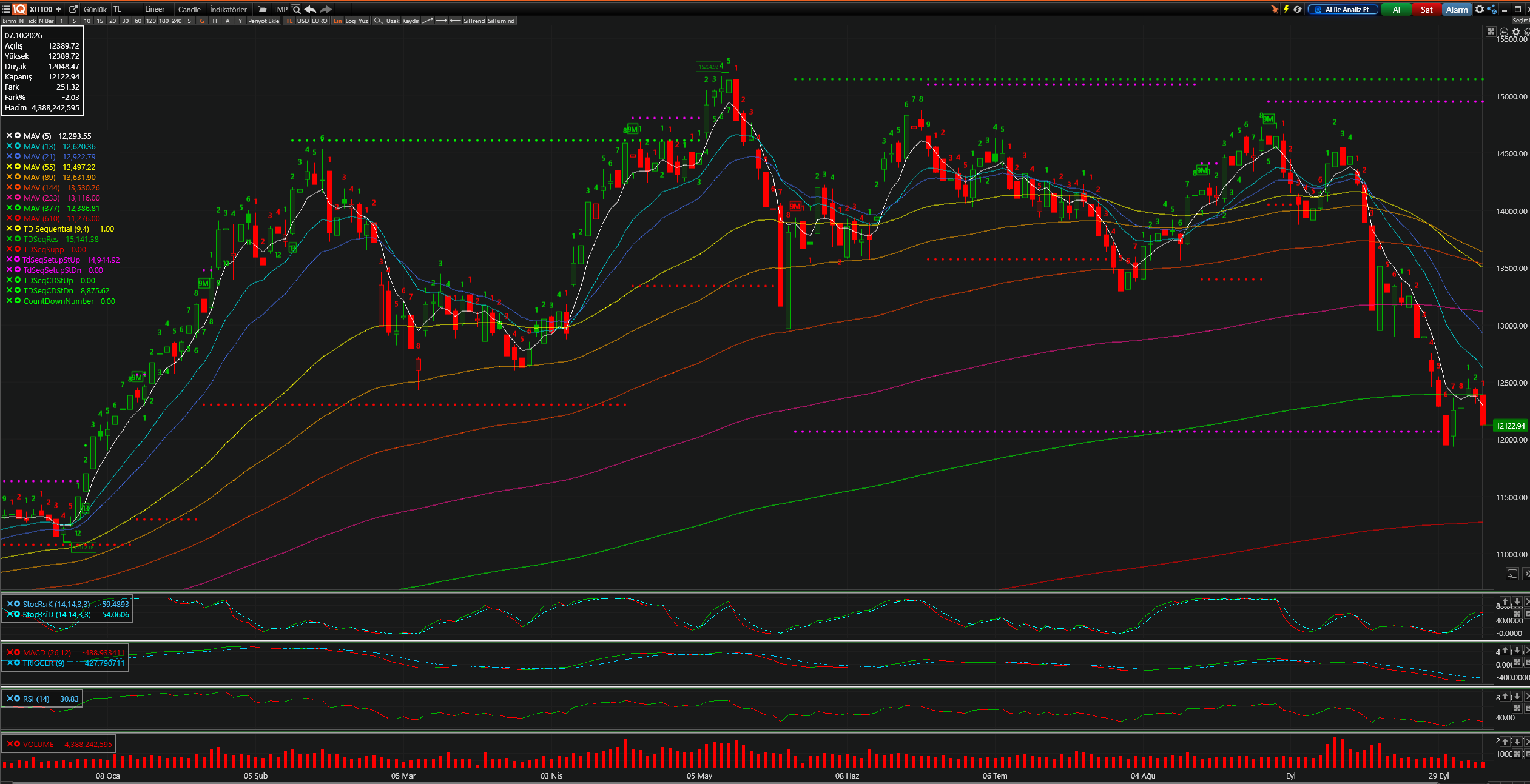
Task: Click the red Sat sell button
Action: coord(1427,9)
